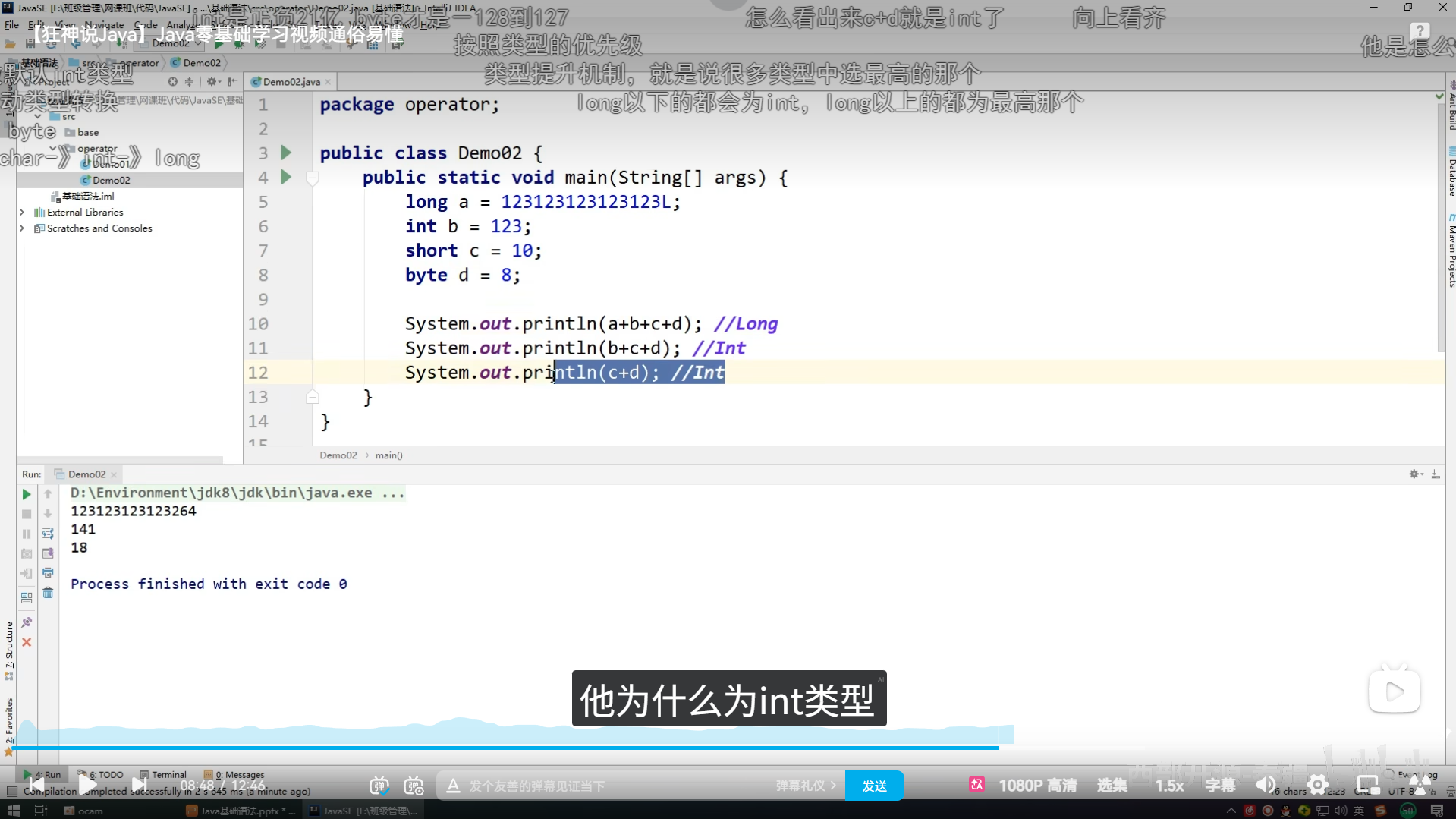Image resolution: width=1456 pixels, height=819 pixels.
Task: Open the File menu
Action: [11, 25]
